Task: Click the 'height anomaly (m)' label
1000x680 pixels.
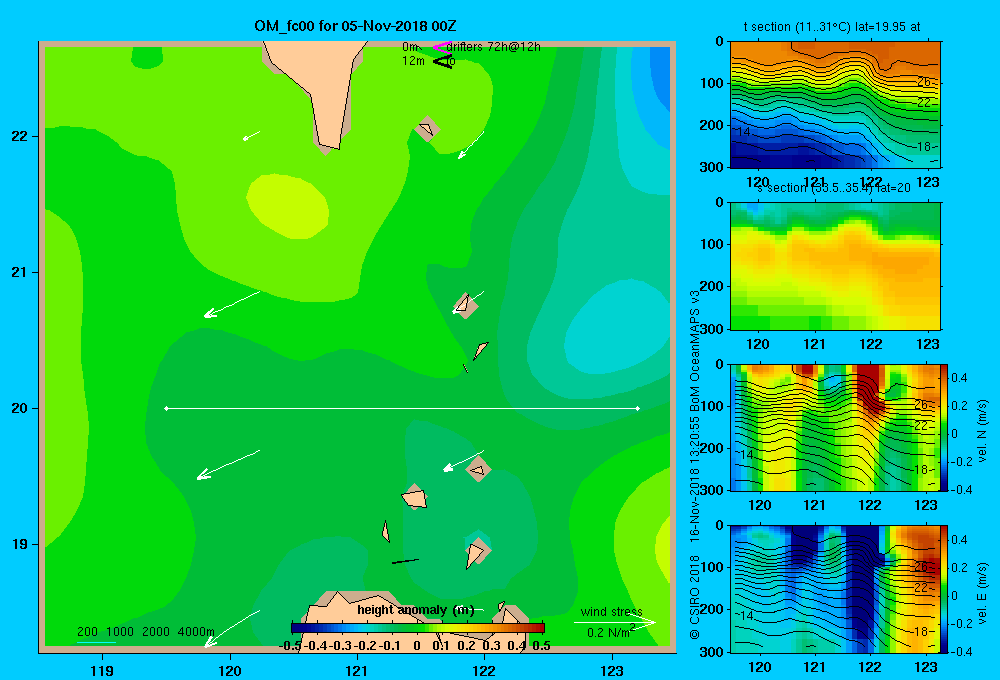Action: pos(415,610)
